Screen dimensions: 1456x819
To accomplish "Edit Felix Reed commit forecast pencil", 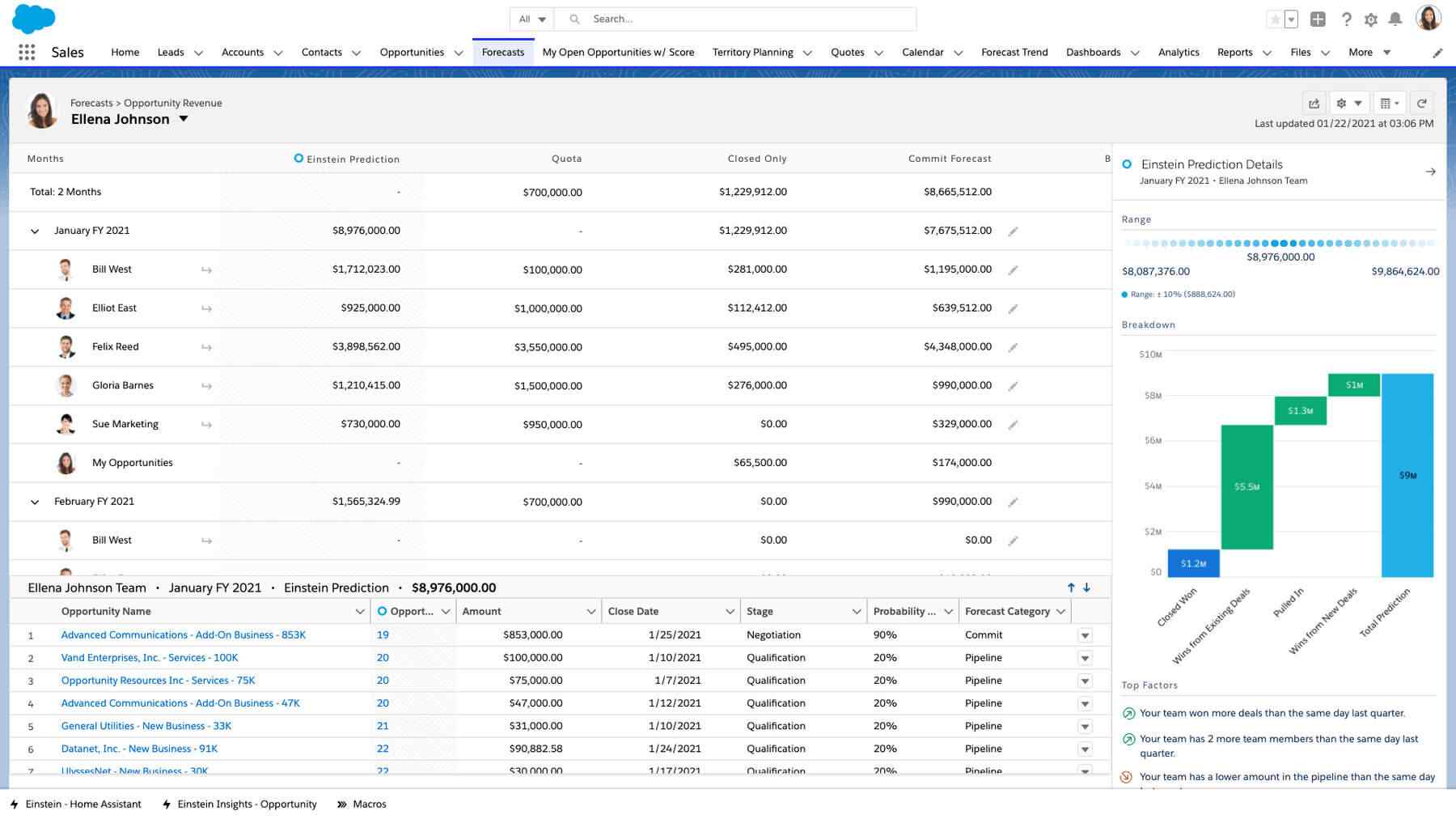I will (1013, 347).
